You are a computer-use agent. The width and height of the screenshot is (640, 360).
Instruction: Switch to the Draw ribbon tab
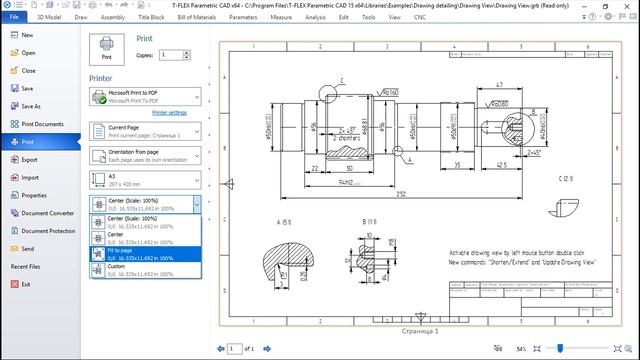tap(81, 17)
